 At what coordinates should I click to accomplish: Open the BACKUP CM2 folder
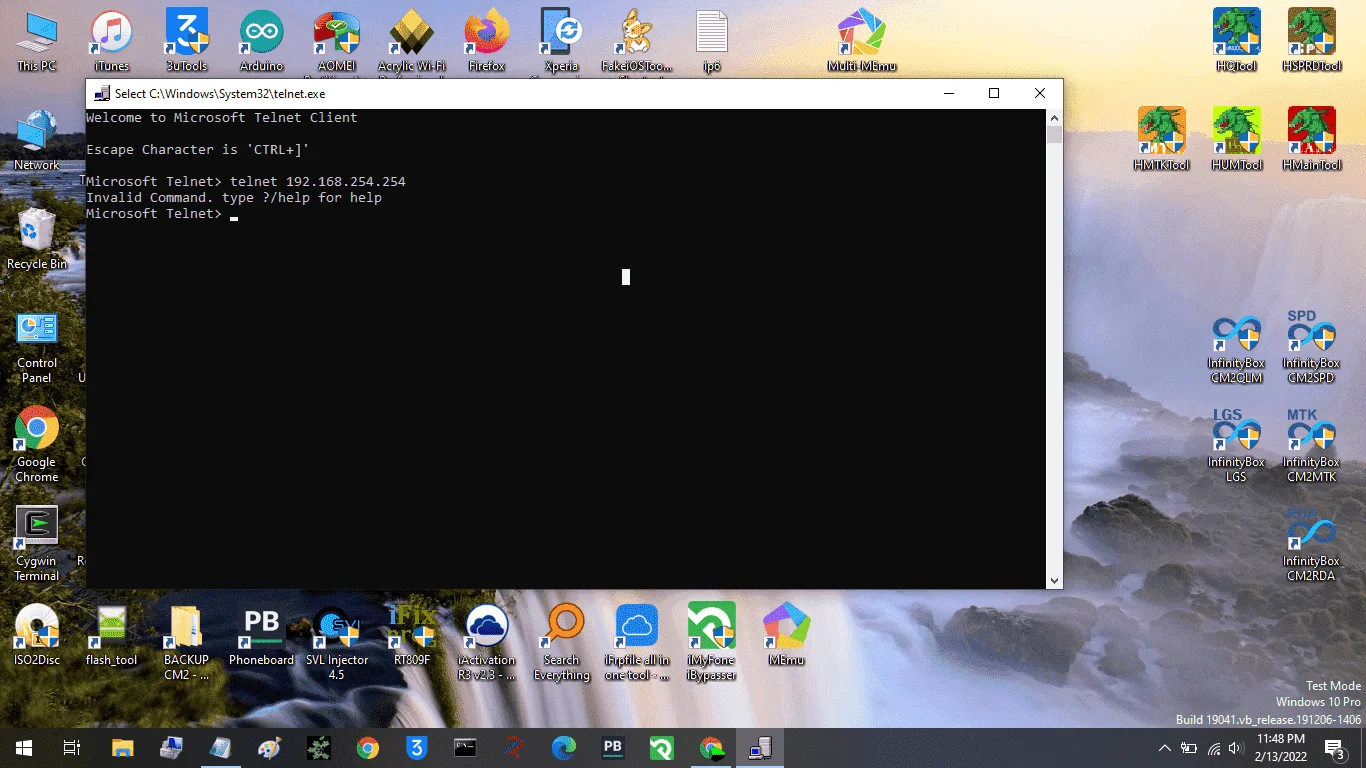point(187,641)
